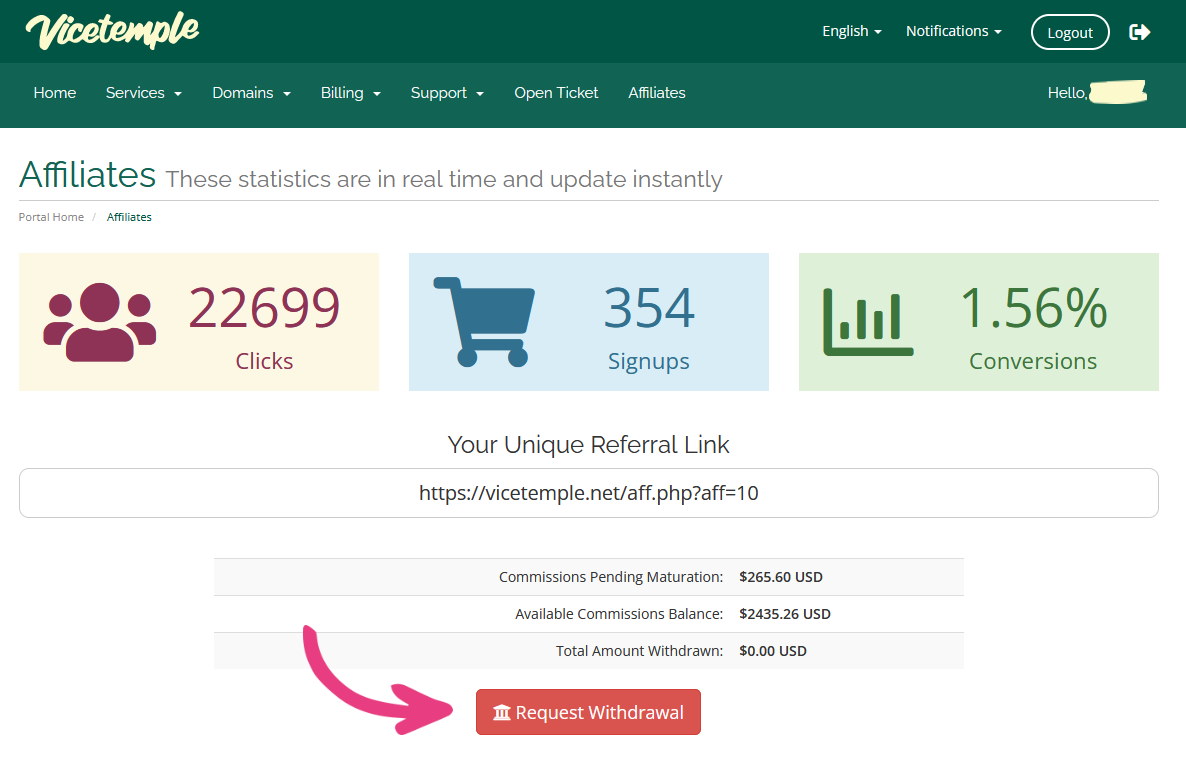Click the Available Commissions Balance label
Viewport: 1186px width, 762px height.
click(619, 614)
